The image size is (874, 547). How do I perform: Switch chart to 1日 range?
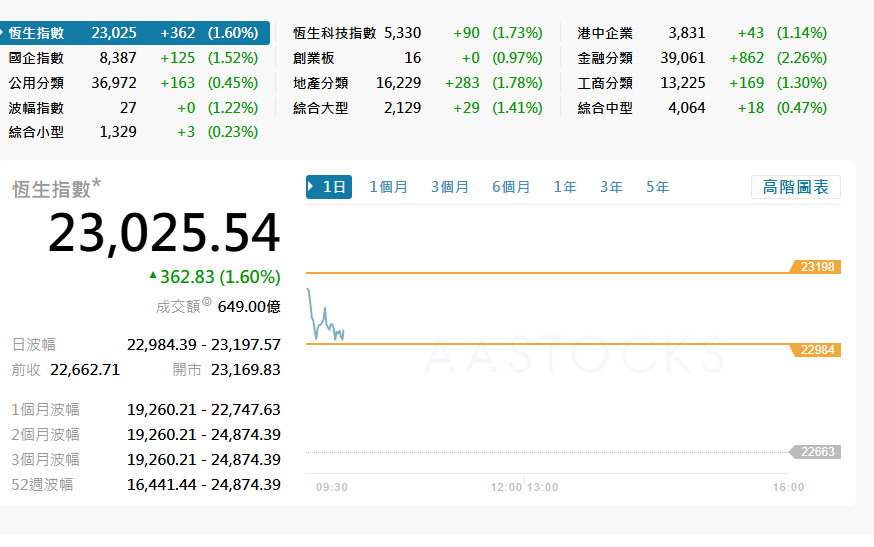[329, 187]
